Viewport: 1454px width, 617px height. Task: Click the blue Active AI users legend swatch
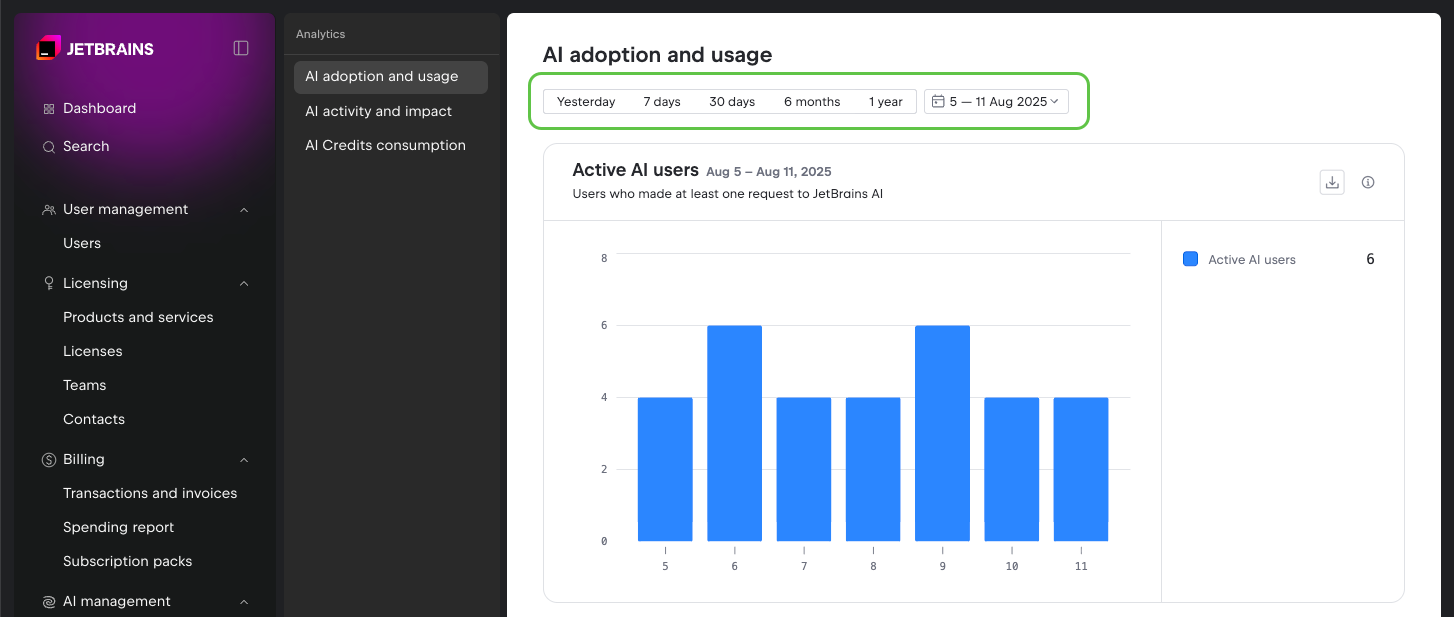click(1190, 259)
